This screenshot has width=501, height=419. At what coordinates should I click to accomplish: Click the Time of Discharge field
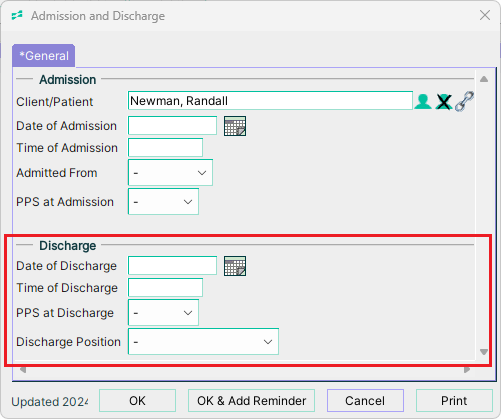coord(166,288)
